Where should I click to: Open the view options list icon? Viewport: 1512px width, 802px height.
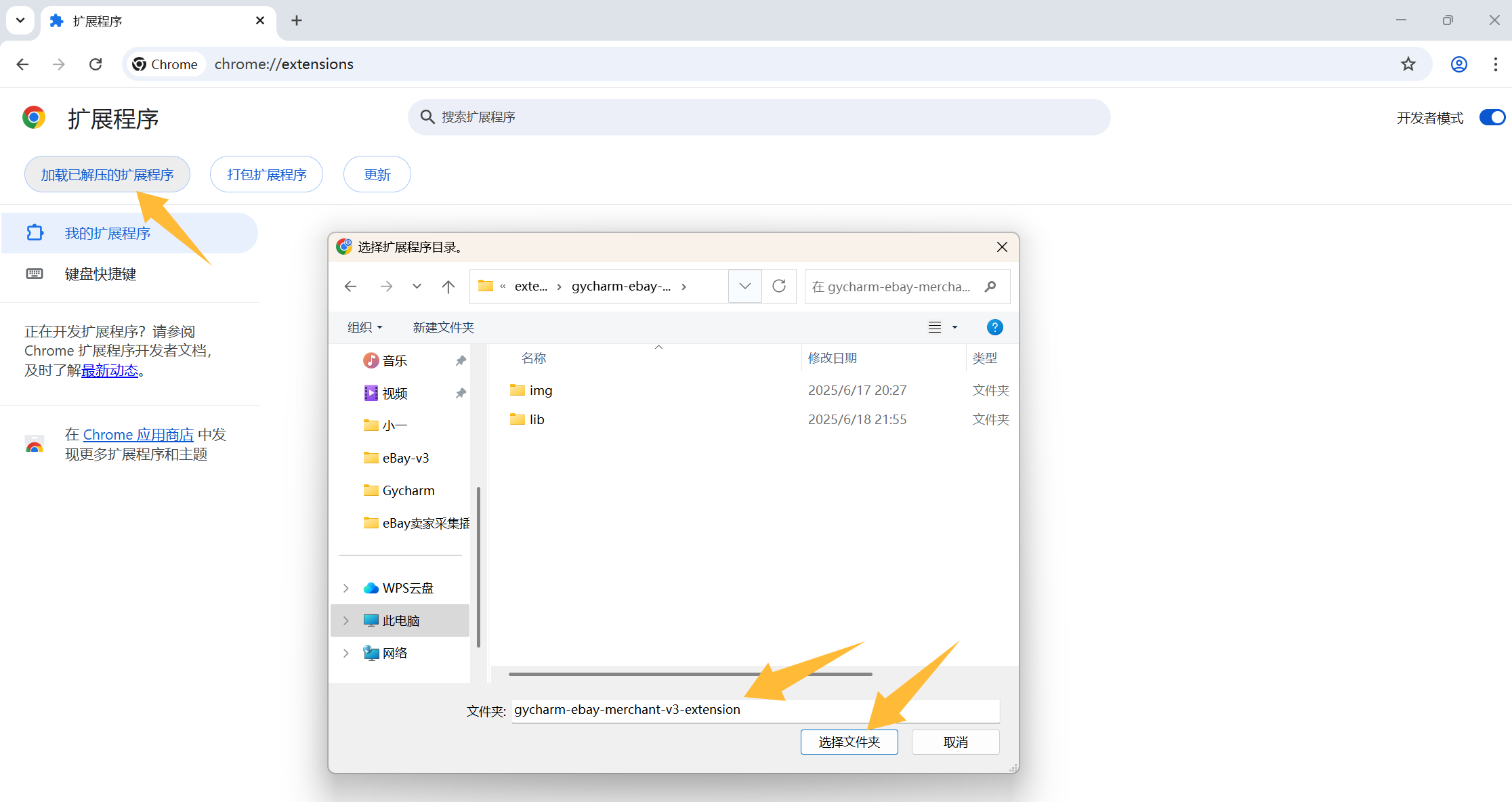click(935, 328)
